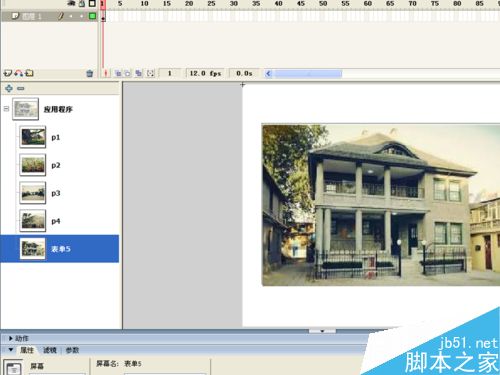Click the 0.0s elapsed time display
This screenshot has width=500, height=375.
point(244,73)
